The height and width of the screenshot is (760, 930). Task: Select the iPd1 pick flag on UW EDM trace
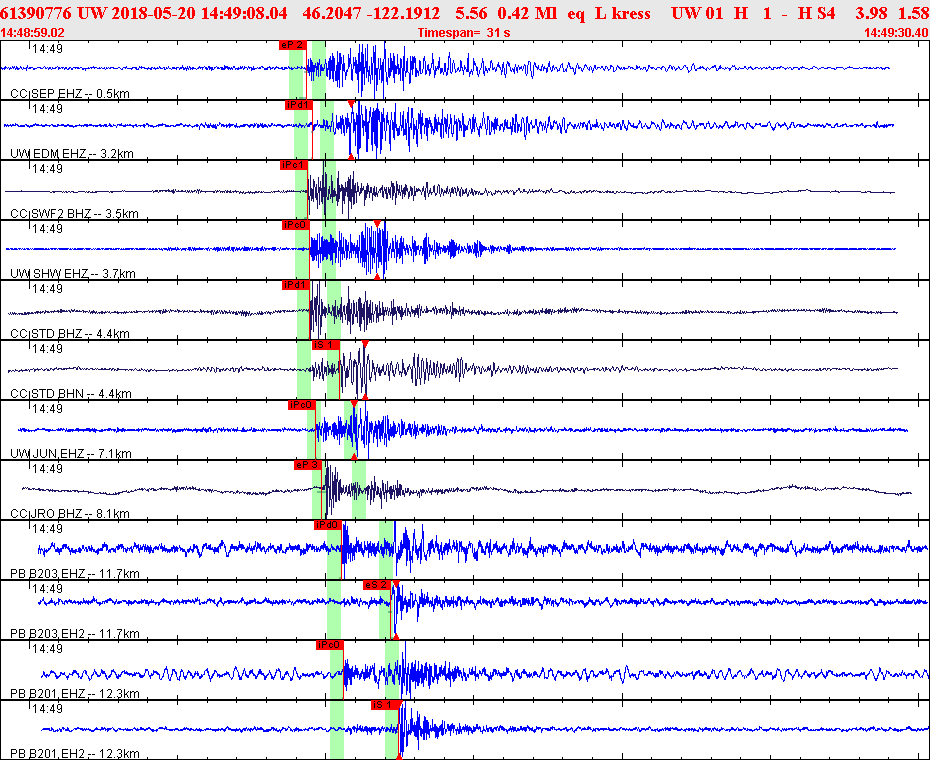point(298,105)
